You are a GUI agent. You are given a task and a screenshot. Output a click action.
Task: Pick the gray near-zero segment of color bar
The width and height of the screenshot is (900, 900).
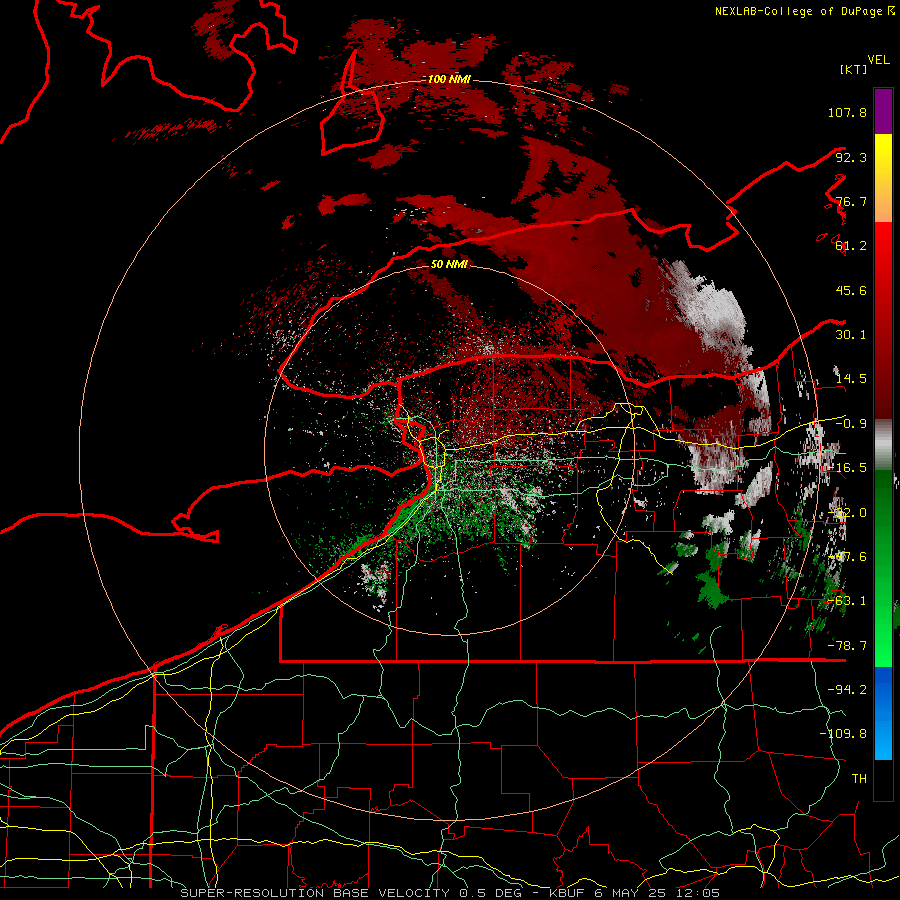[x=883, y=445]
